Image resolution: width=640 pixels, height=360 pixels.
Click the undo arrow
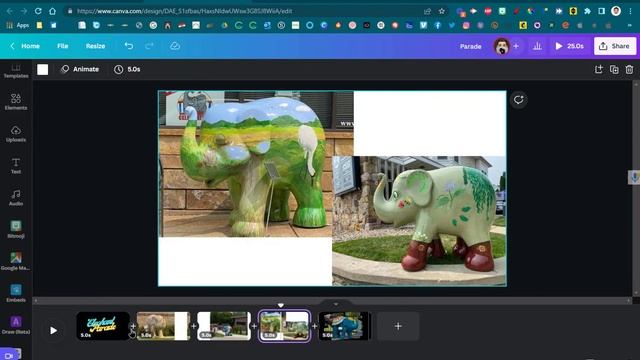(129, 46)
